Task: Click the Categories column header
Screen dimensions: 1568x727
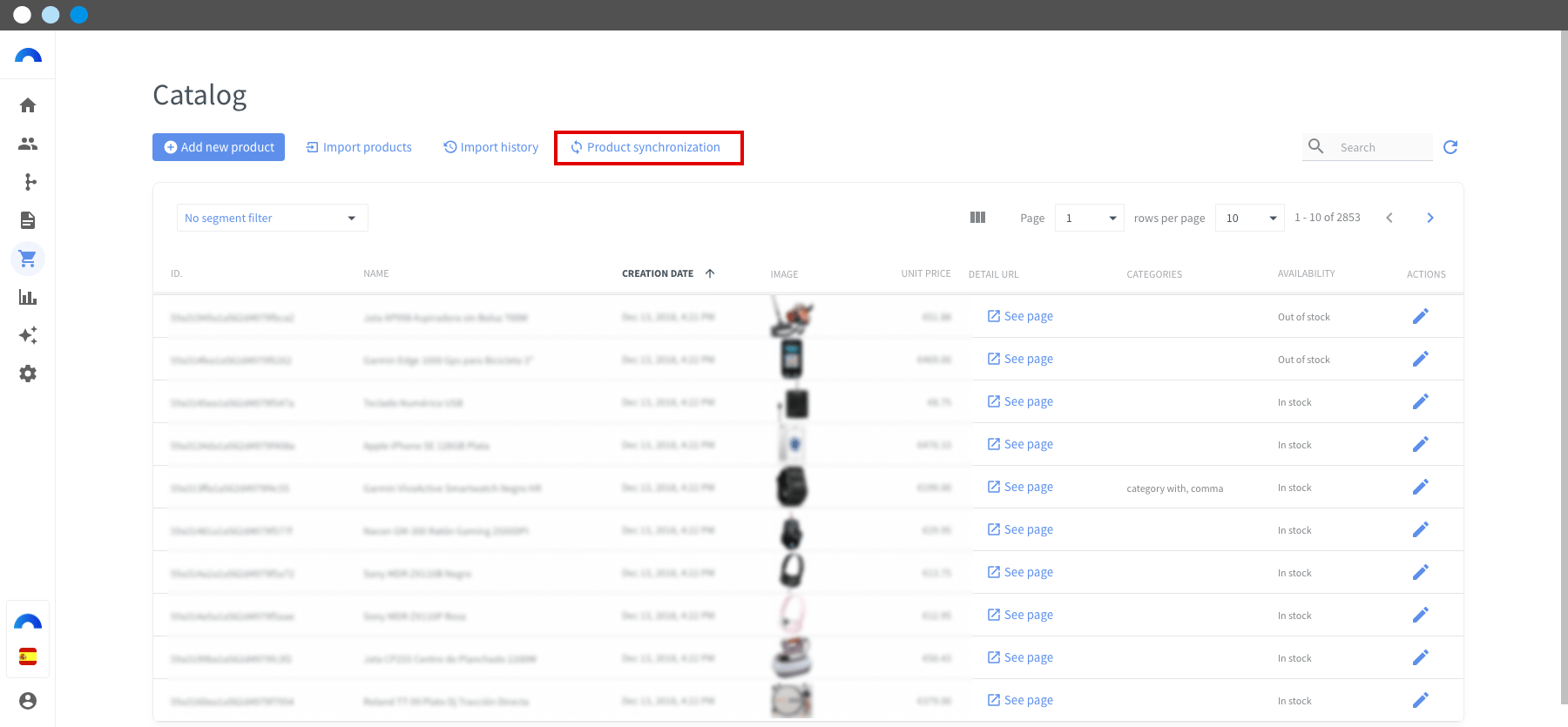Action: click(x=1154, y=274)
